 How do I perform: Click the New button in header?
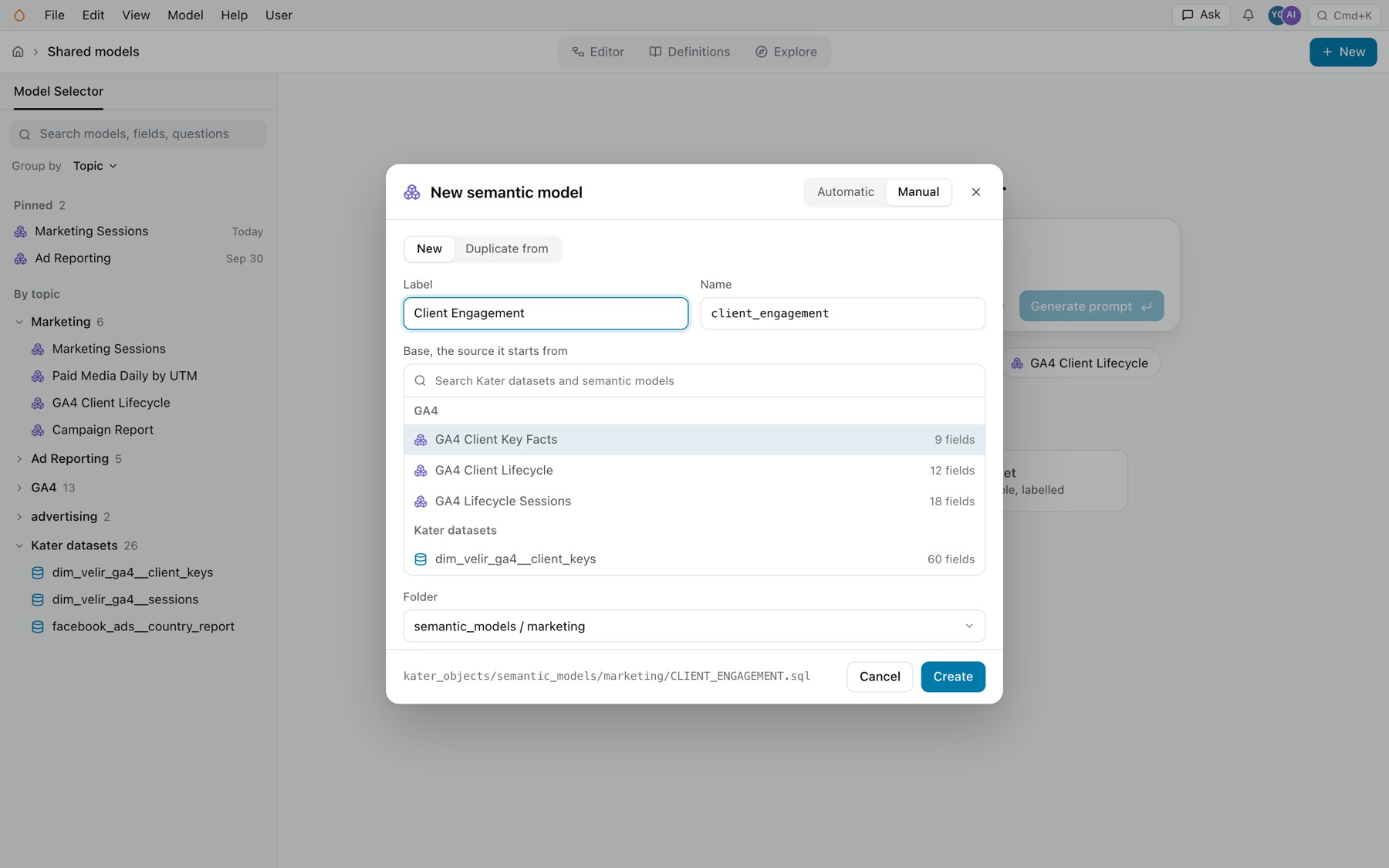pos(1343,52)
